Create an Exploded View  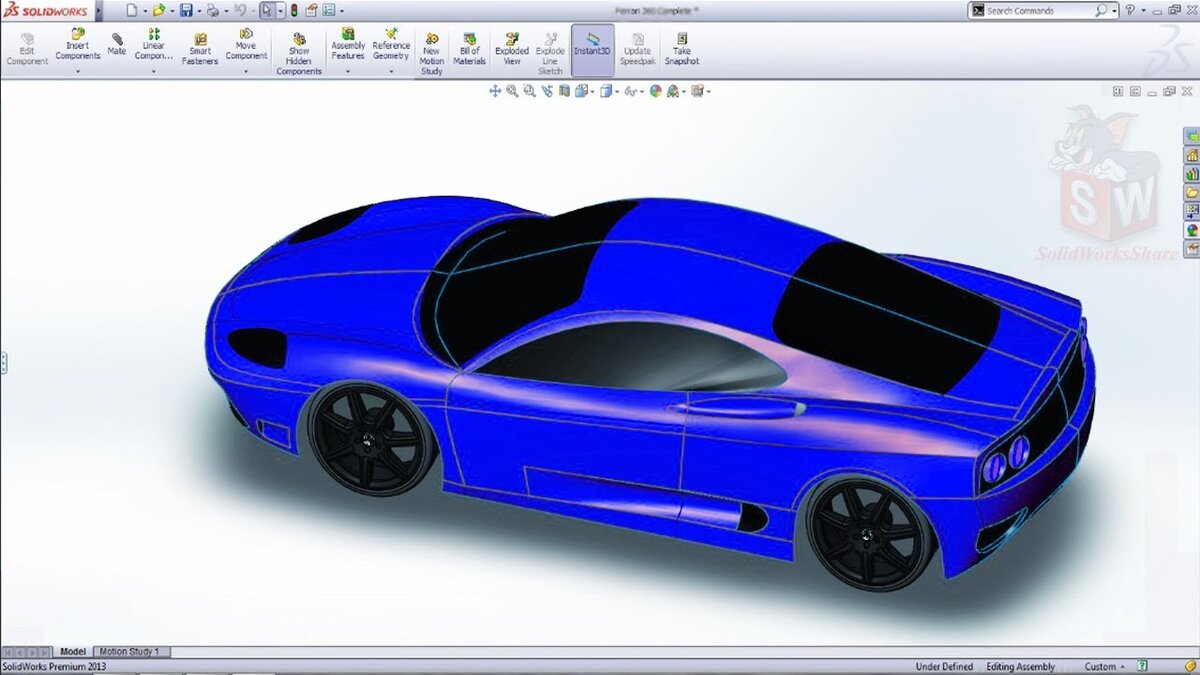[512, 49]
